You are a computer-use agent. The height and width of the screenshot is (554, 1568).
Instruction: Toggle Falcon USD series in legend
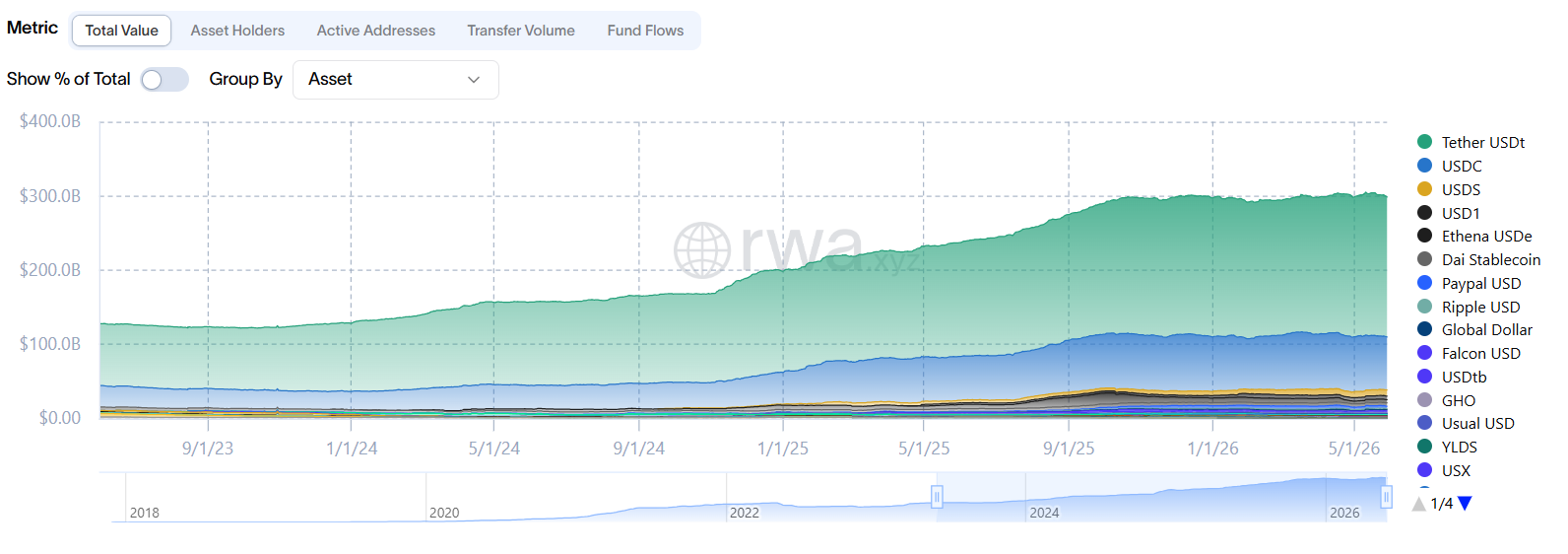coord(1469,353)
